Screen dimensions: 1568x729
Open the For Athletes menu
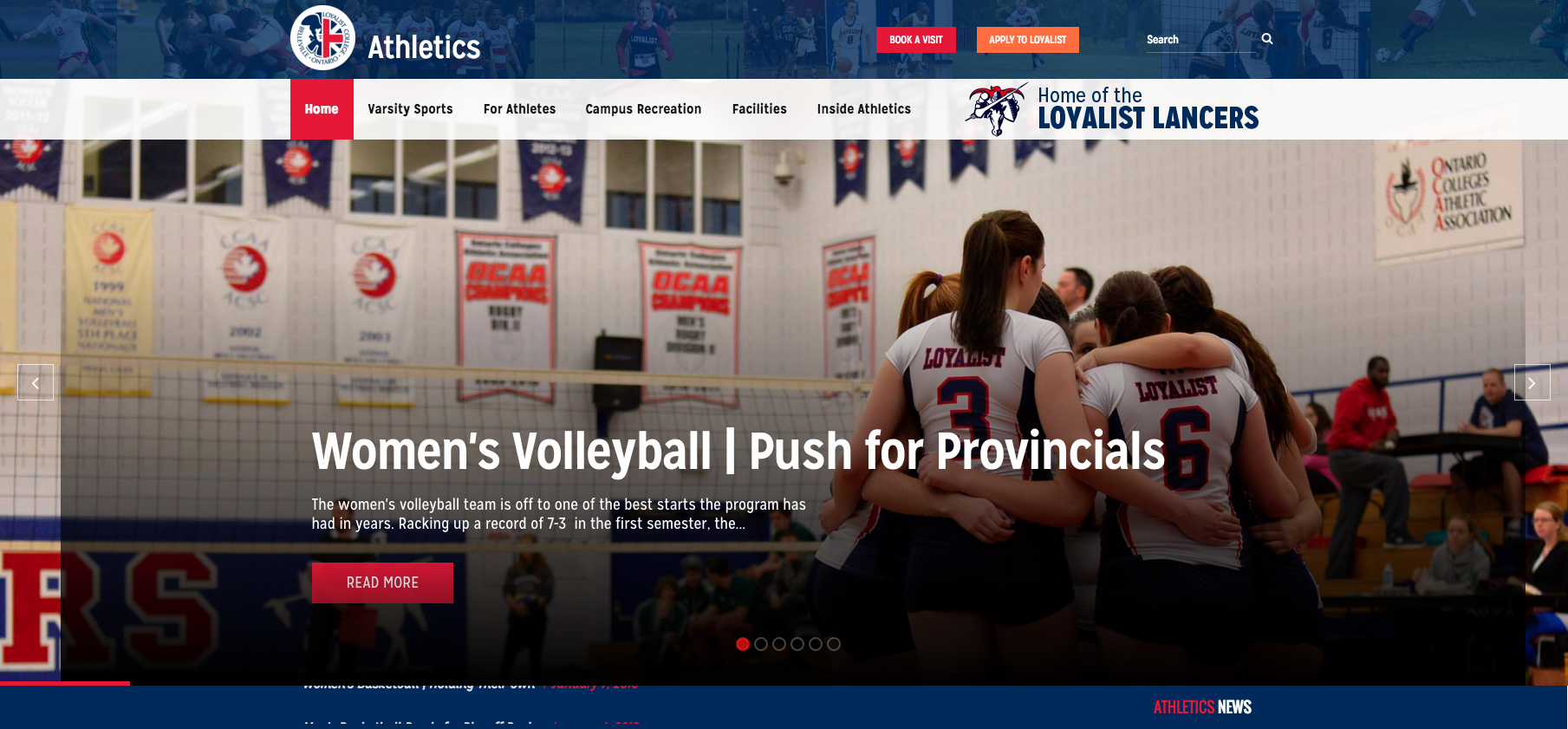[519, 109]
